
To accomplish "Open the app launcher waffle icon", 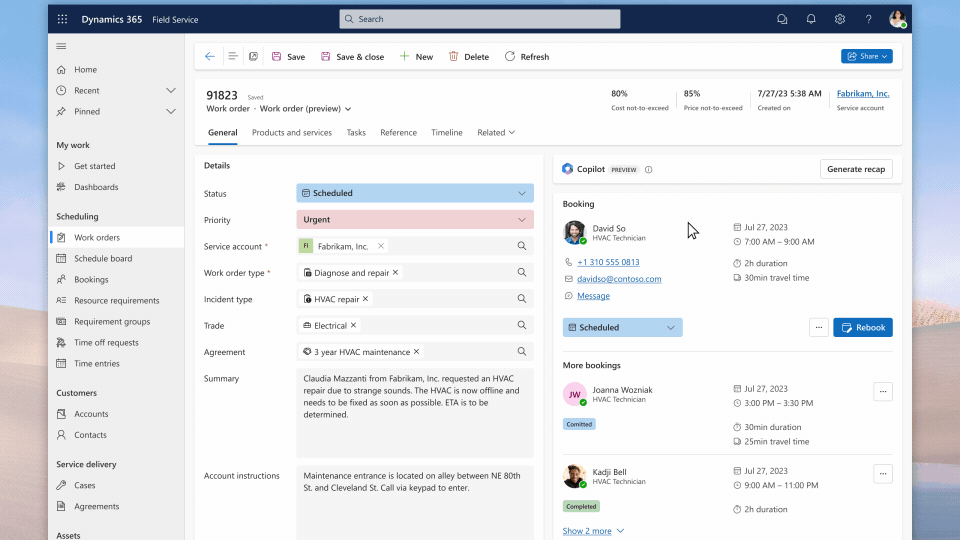I will click(x=62, y=19).
